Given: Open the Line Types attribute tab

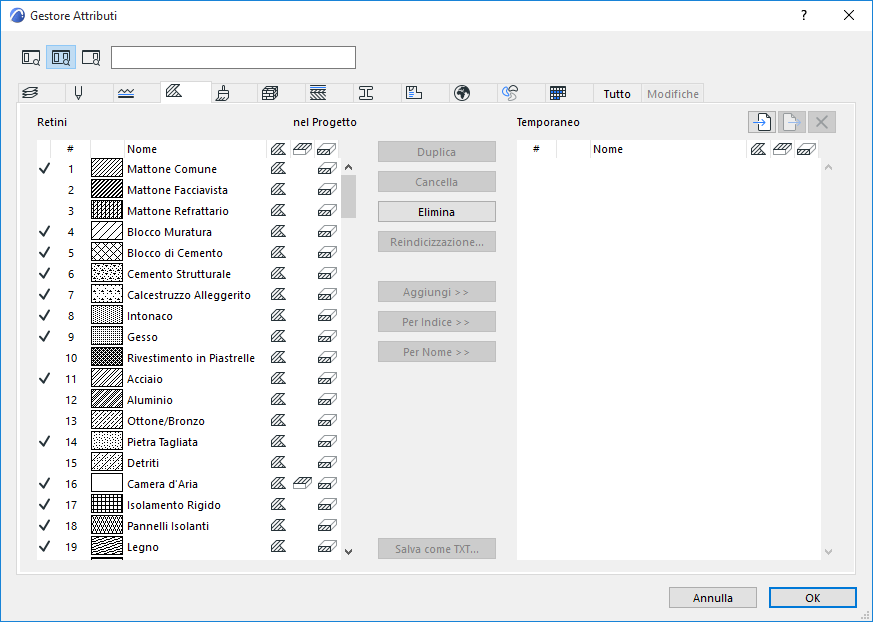Looking at the screenshot, I should 126,93.
